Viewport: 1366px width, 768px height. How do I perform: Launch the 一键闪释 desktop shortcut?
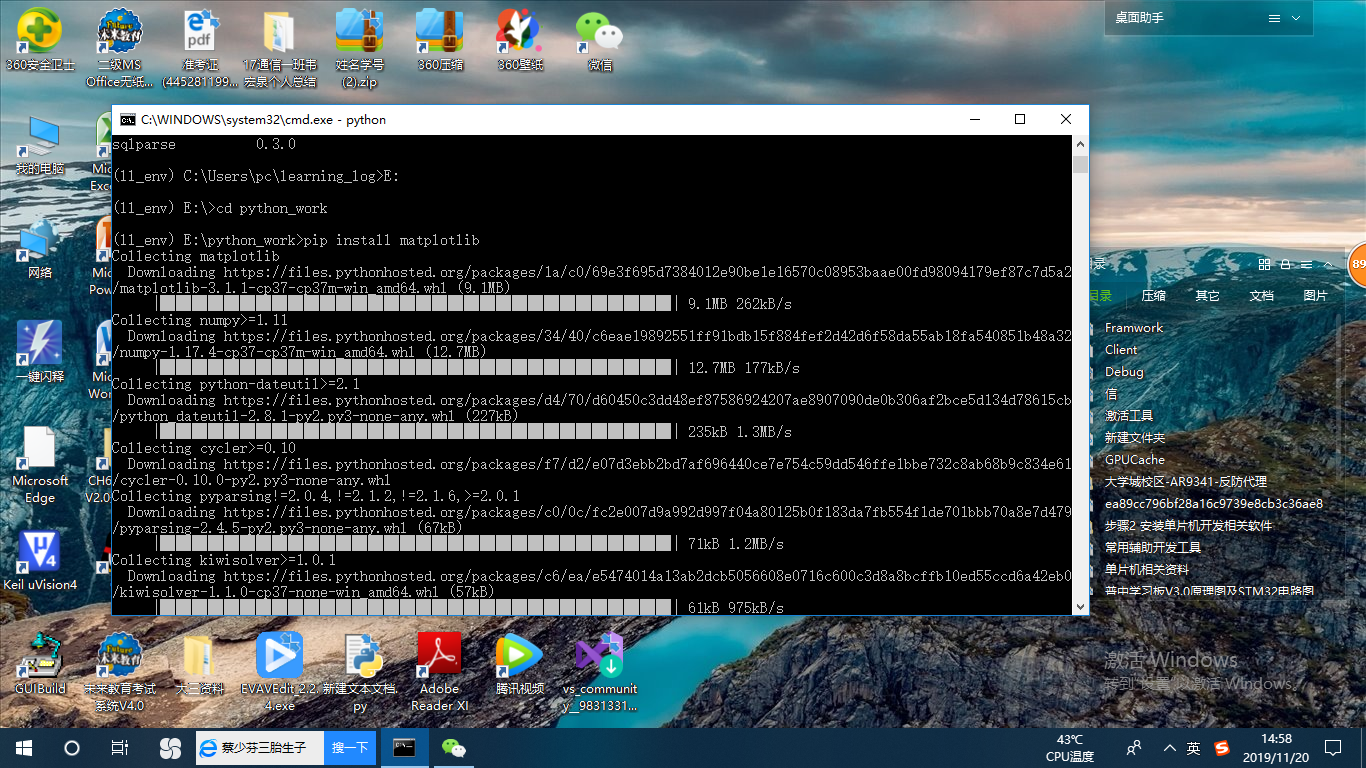[40, 352]
